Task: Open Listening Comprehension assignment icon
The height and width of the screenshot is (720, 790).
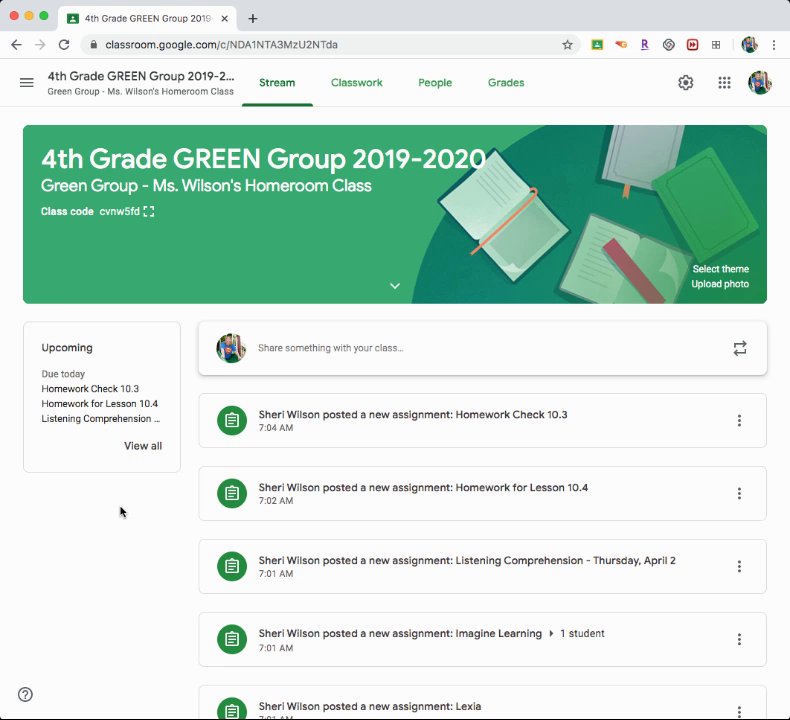Action: 232,566
